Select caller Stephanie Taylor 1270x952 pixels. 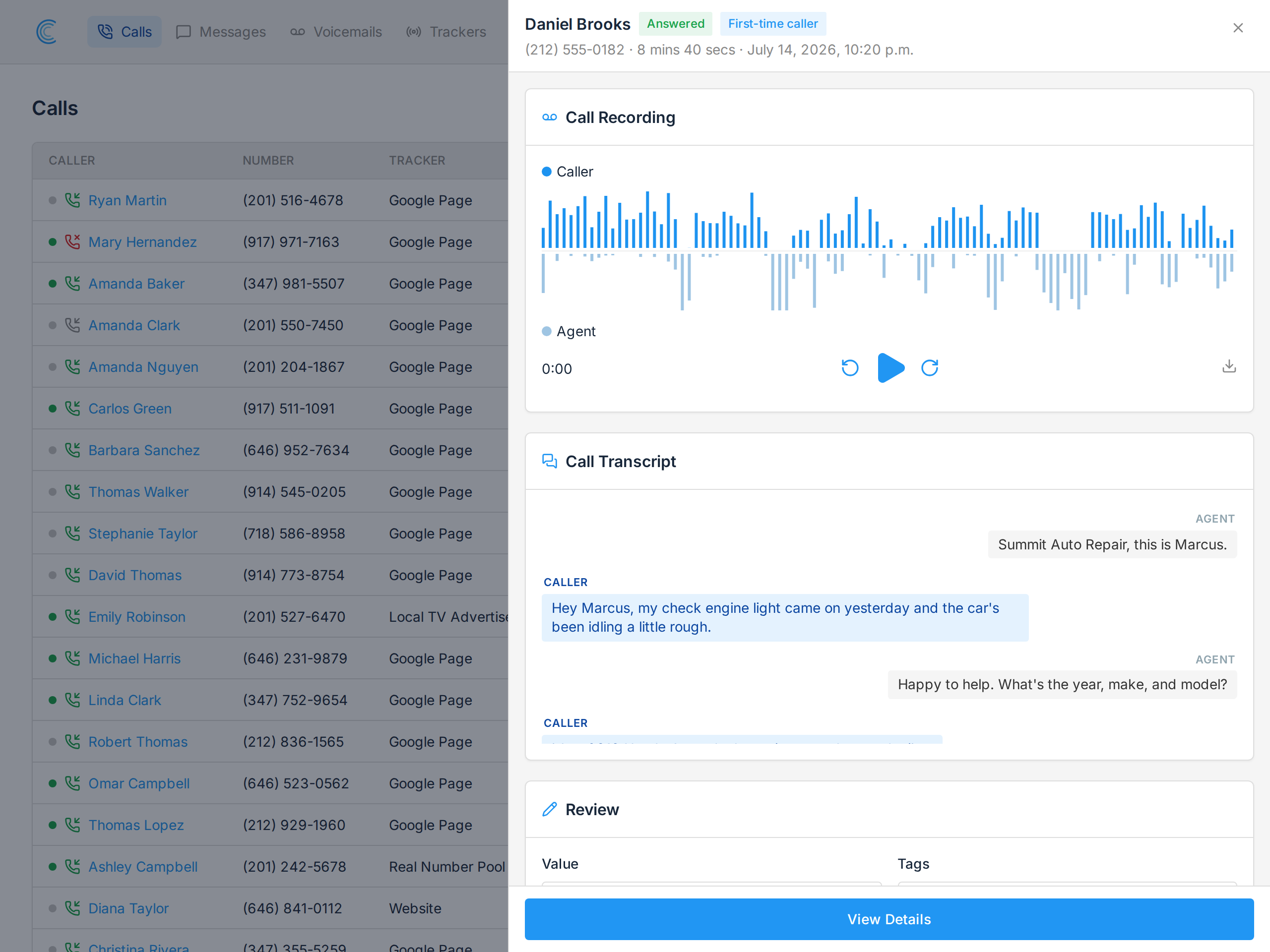point(142,534)
